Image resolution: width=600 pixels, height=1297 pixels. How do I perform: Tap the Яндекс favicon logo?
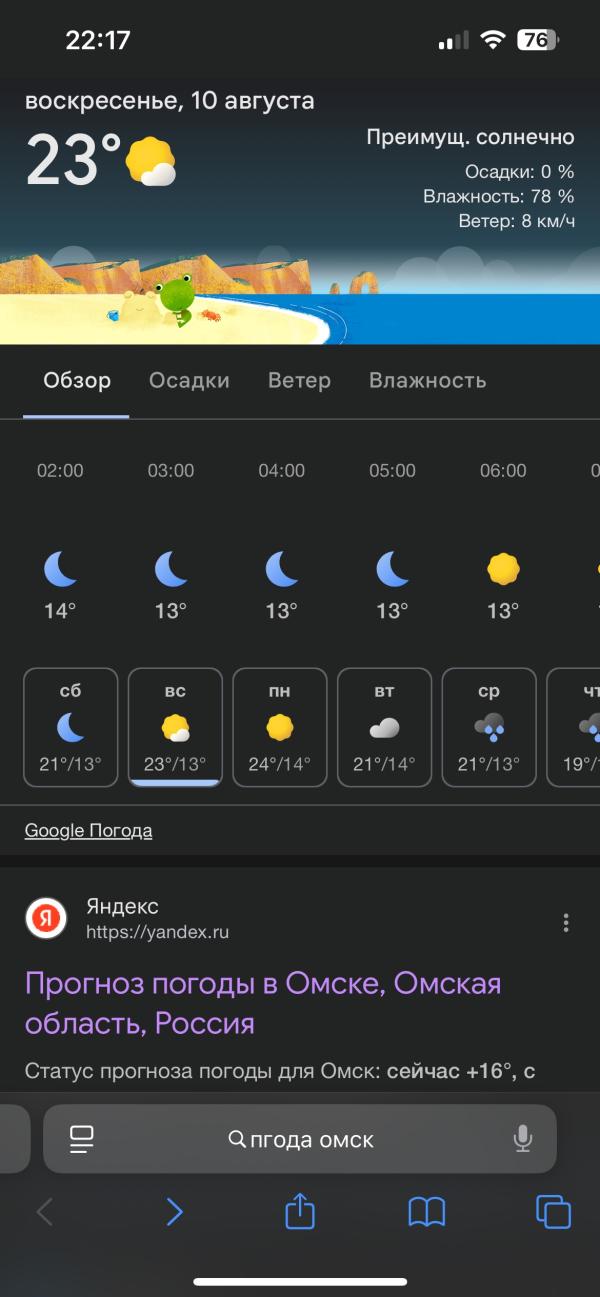click(x=46, y=918)
